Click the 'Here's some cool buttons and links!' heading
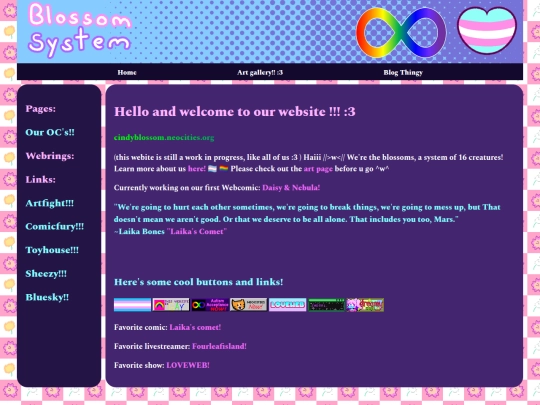Screen dimensions: 540x405 click(x=199, y=282)
